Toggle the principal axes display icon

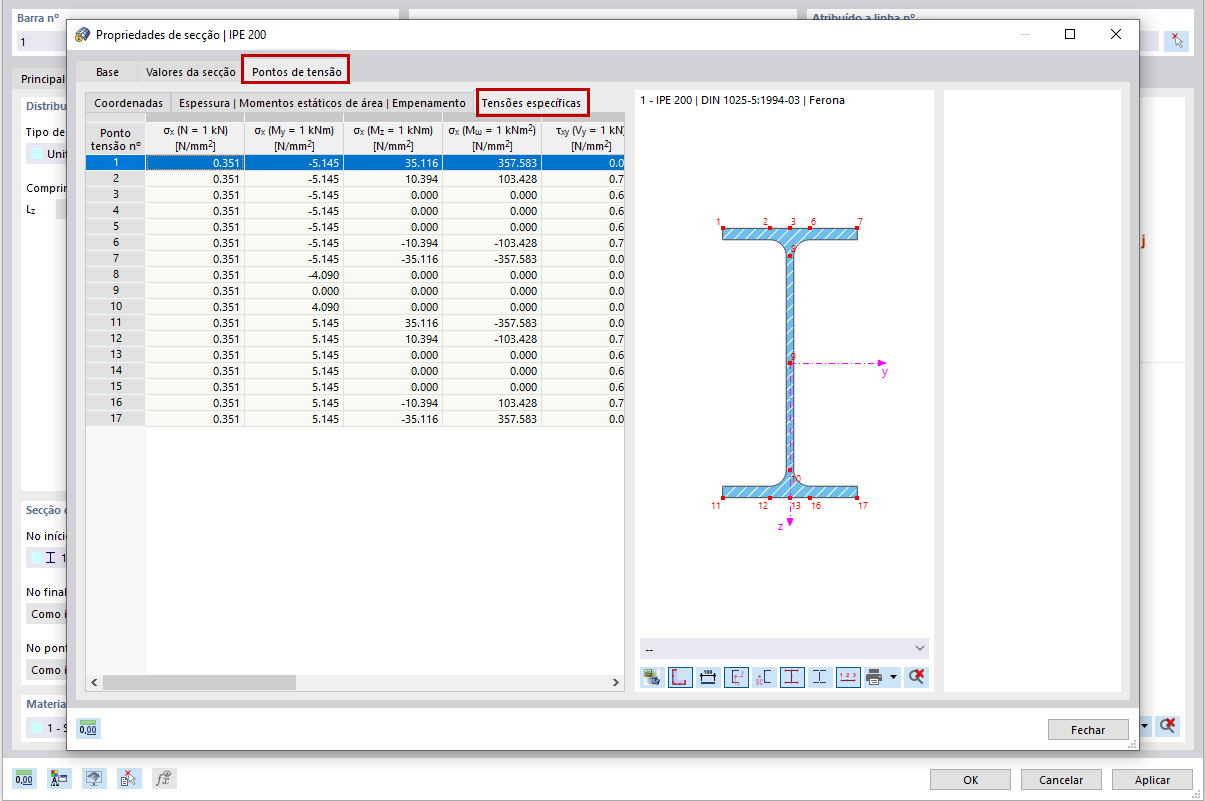click(x=736, y=677)
